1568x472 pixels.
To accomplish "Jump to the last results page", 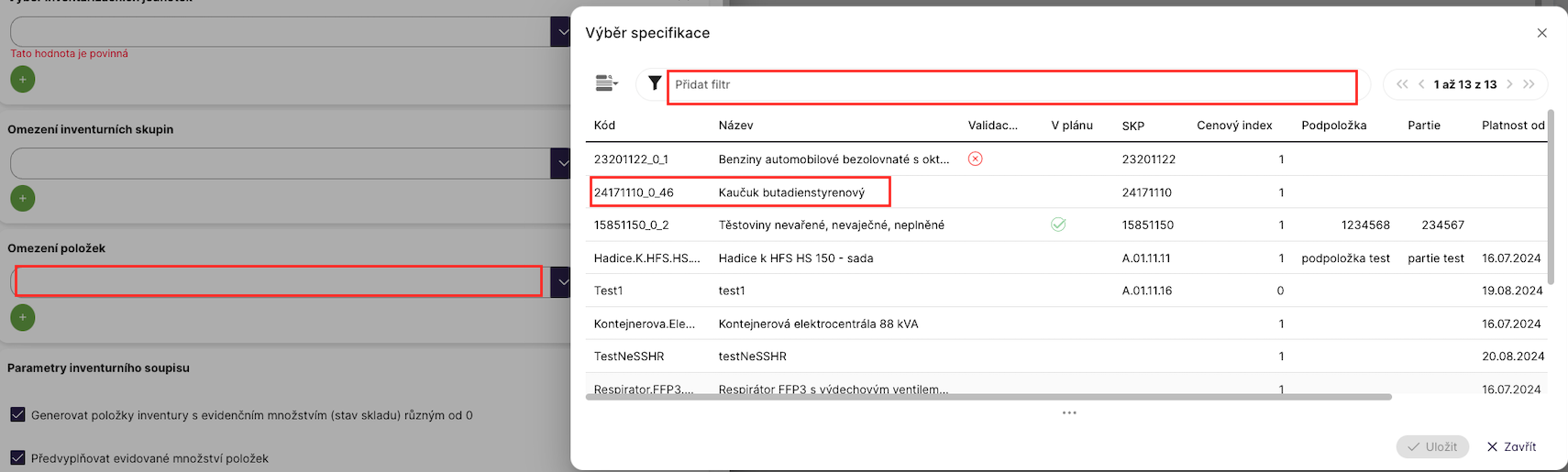I will click(x=1529, y=84).
